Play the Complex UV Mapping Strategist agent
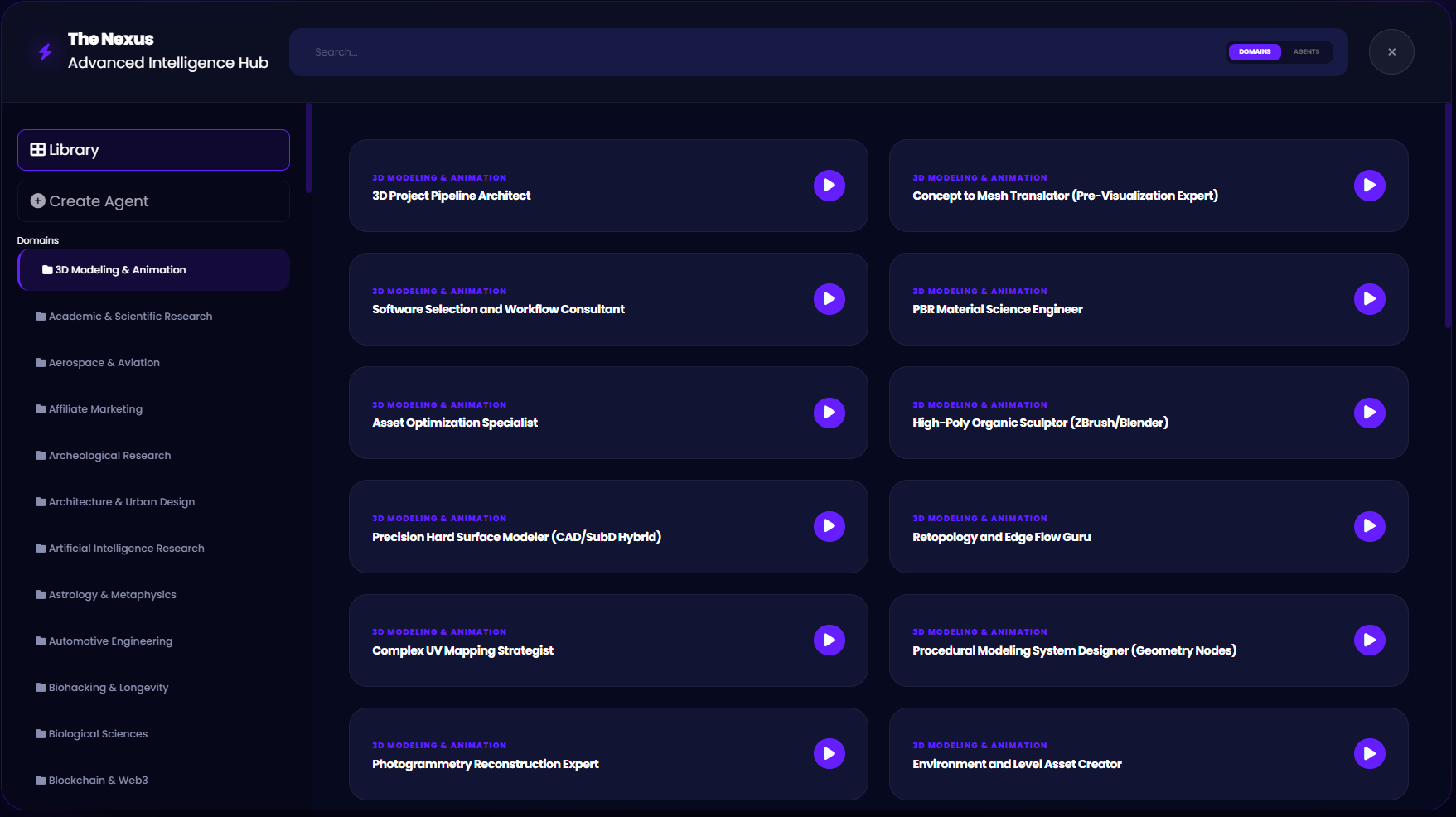The height and width of the screenshot is (817, 1456). (x=829, y=640)
